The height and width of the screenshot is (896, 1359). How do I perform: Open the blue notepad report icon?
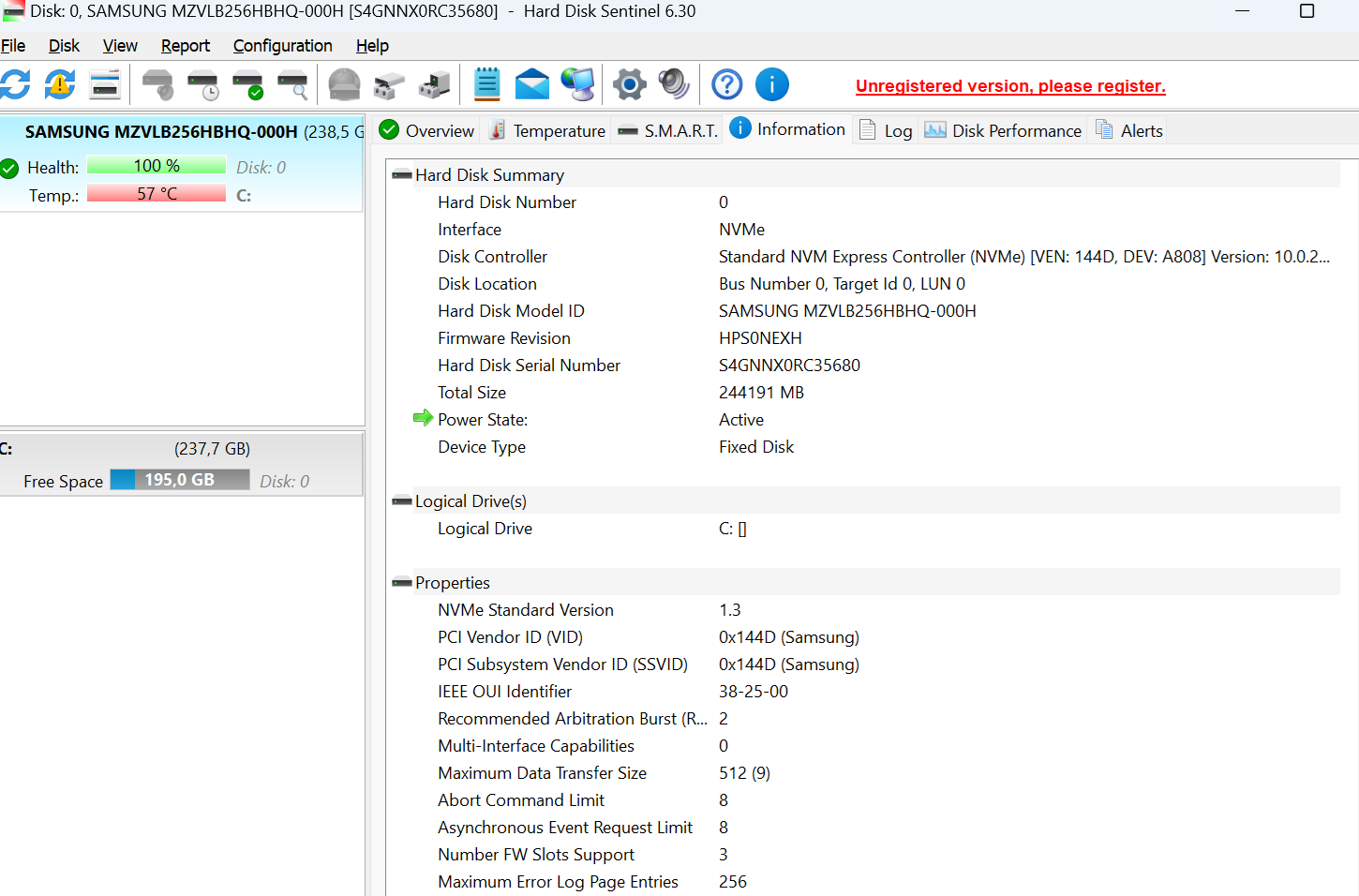click(486, 84)
